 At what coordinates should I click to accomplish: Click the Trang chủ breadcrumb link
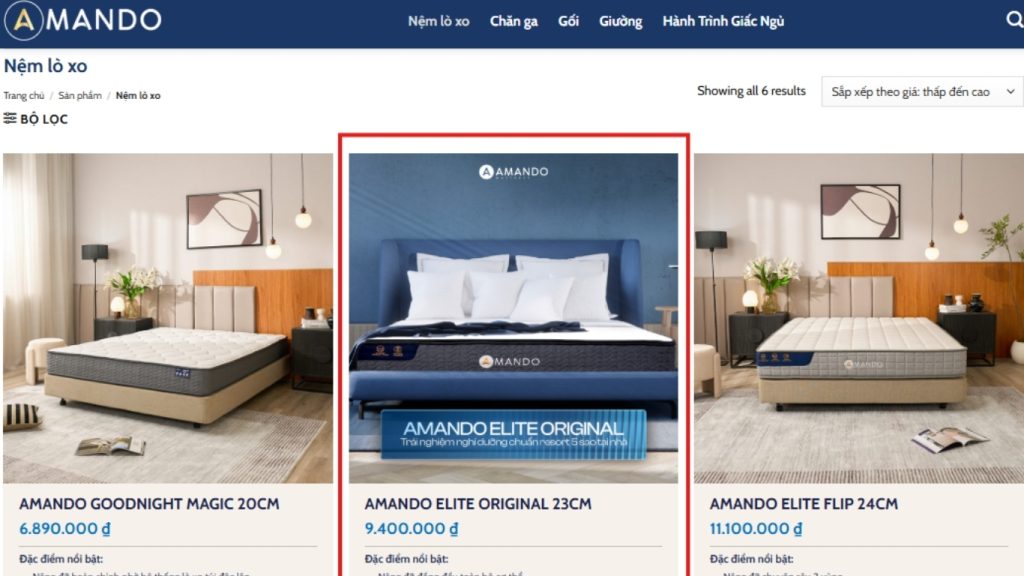[24, 95]
